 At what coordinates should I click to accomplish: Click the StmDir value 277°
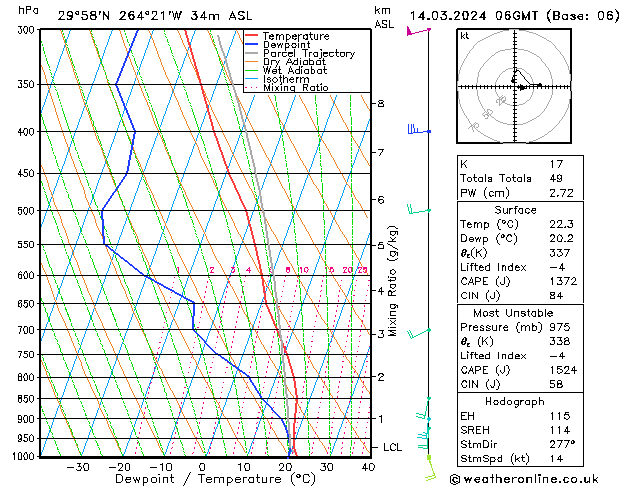click(562, 444)
